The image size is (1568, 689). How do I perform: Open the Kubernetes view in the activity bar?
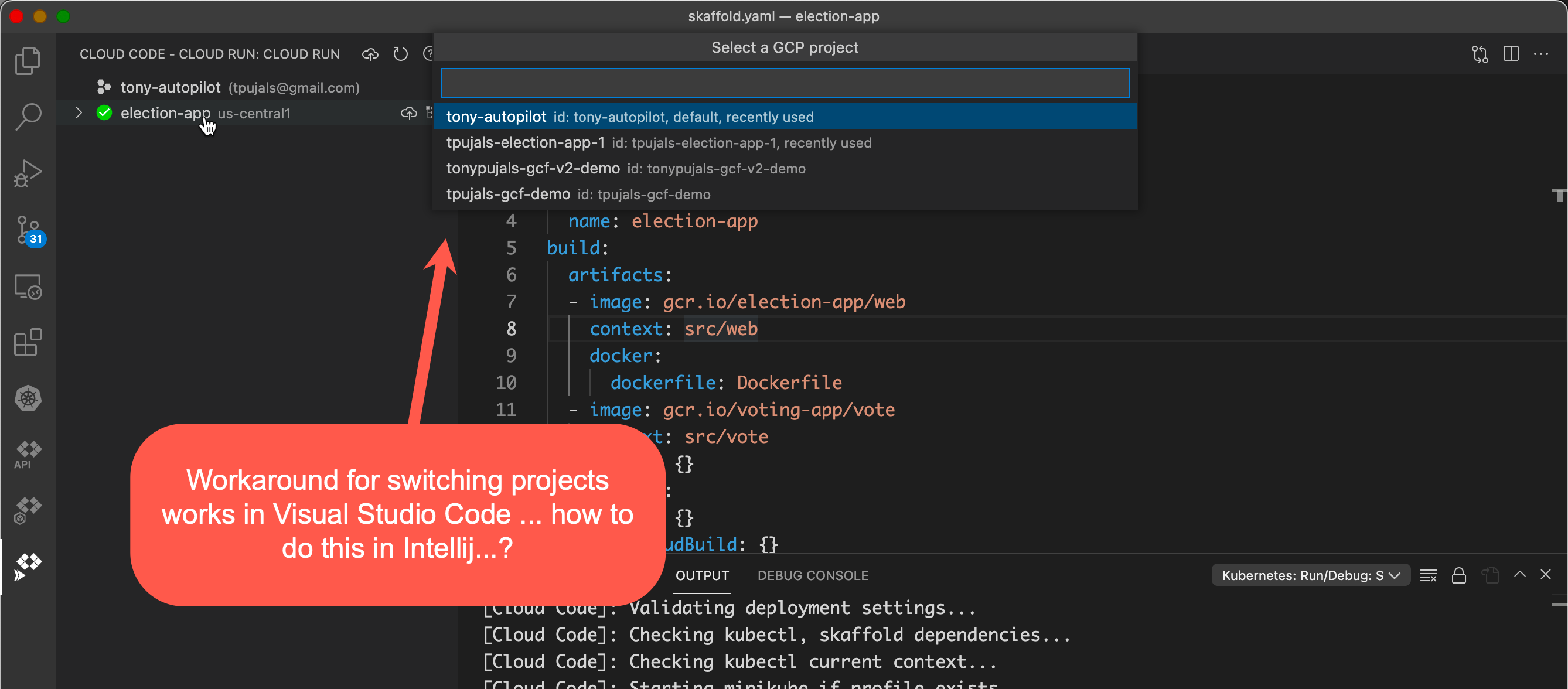pyautogui.click(x=28, y=398)
